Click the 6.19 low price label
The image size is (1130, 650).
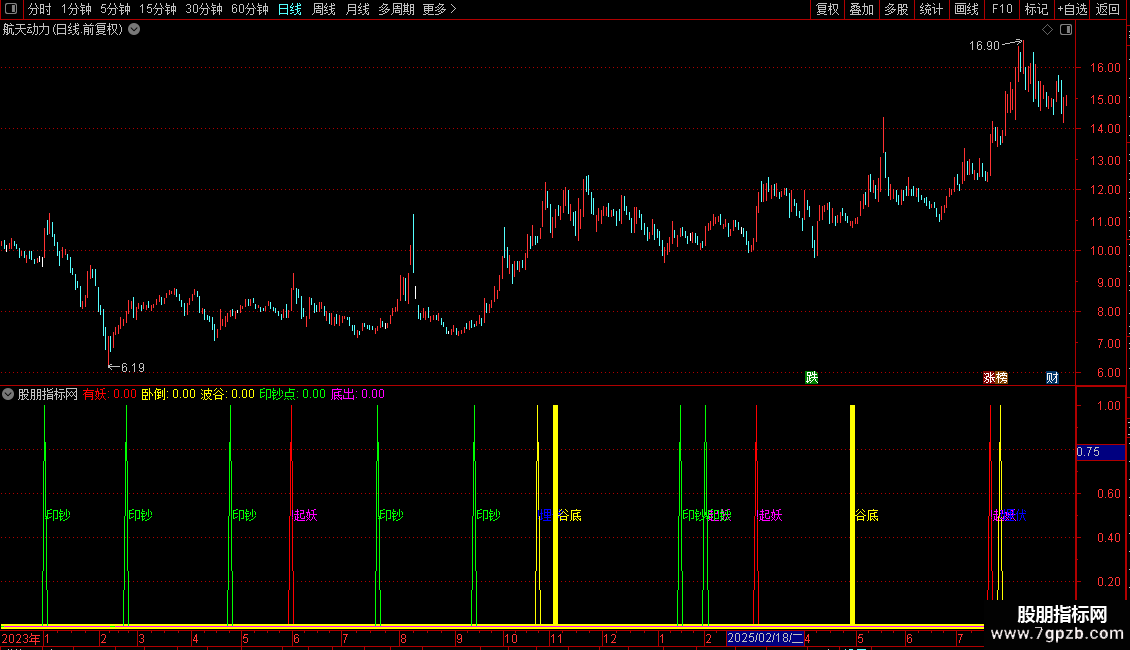(x=133, y=368)
